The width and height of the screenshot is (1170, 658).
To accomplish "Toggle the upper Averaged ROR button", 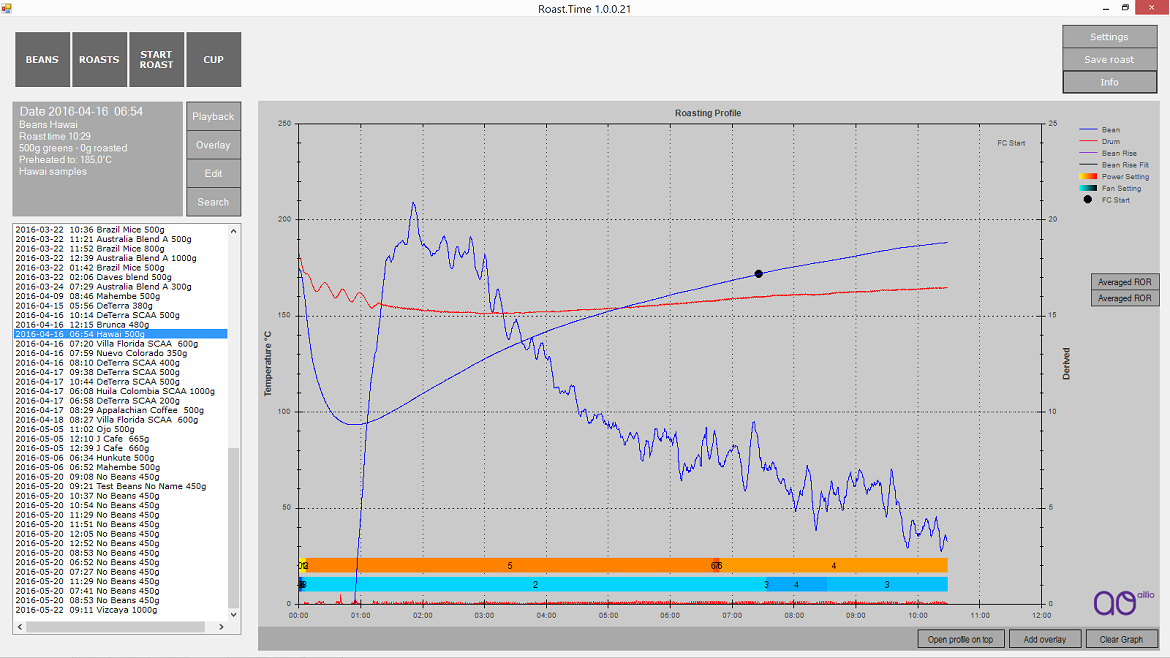I will point(1125,282).
